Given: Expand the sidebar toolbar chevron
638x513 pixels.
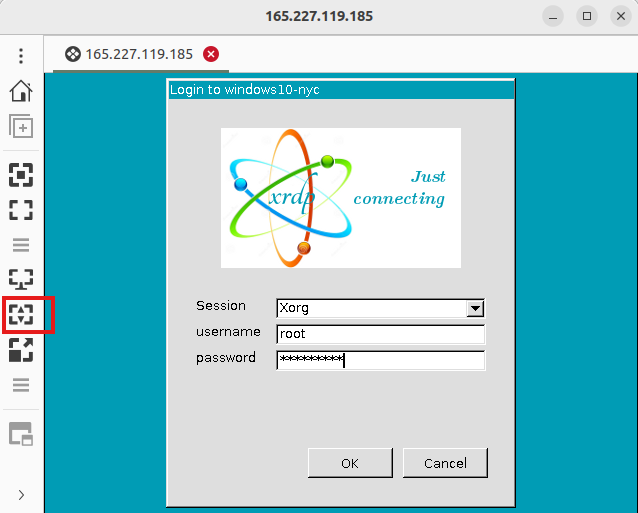Looking at the screenshot, I should tap(21, 495).
